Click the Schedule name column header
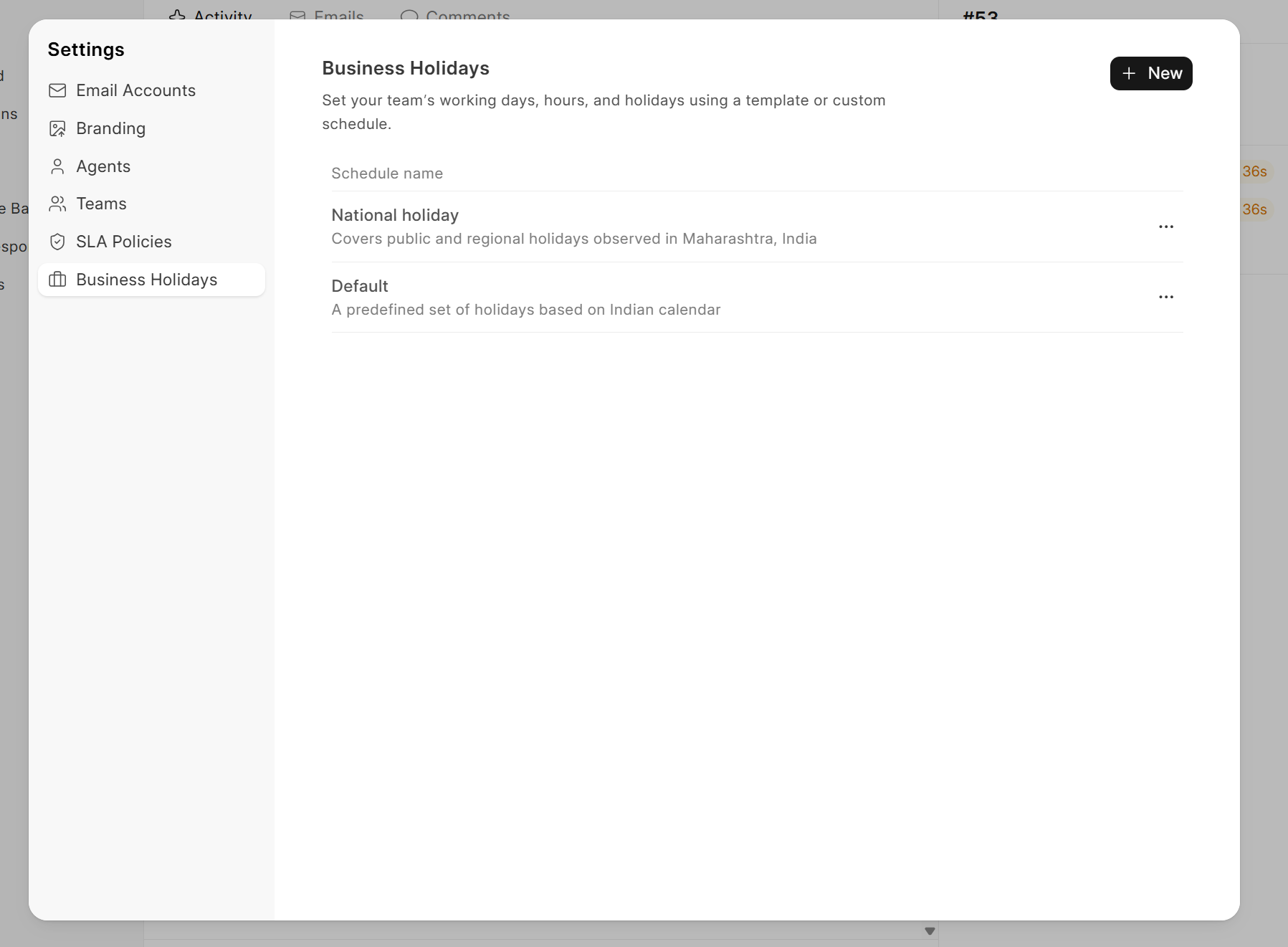 click(x=387, y=173)
